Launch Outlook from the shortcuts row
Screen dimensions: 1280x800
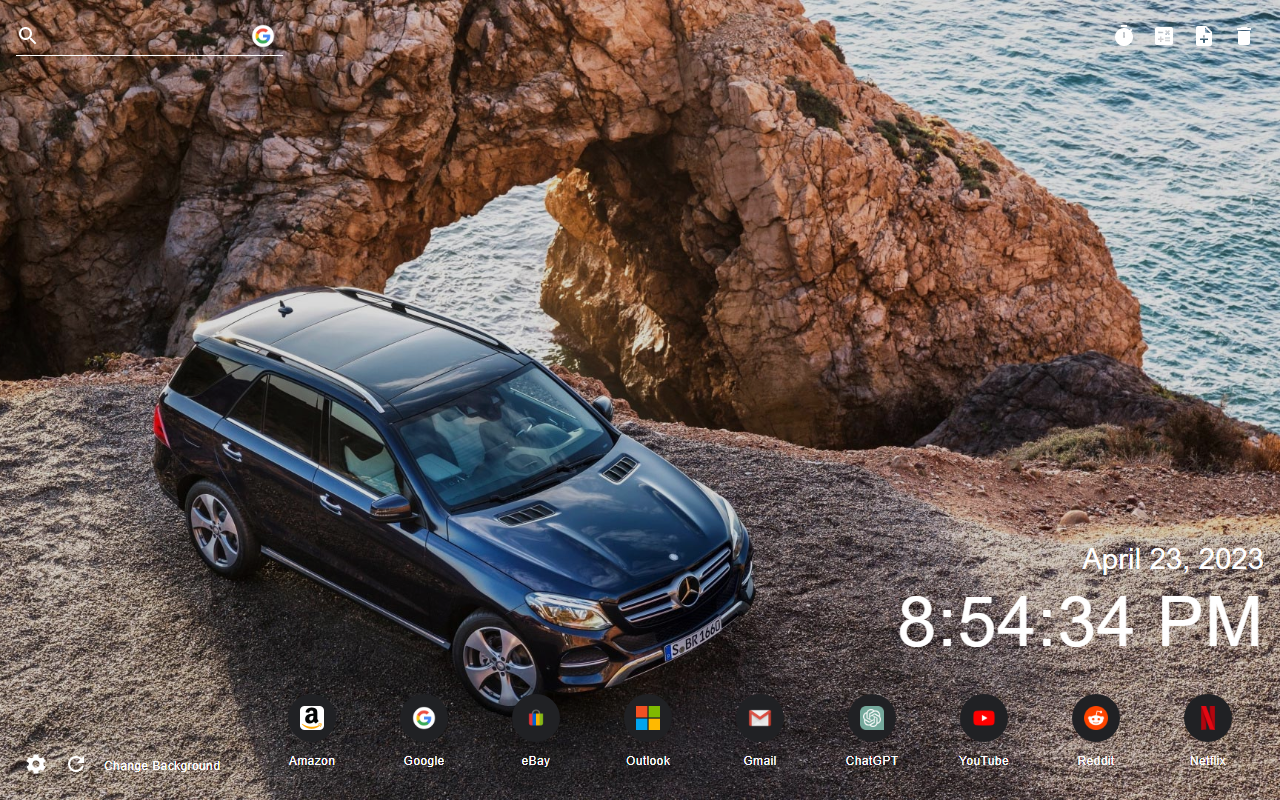648,717
